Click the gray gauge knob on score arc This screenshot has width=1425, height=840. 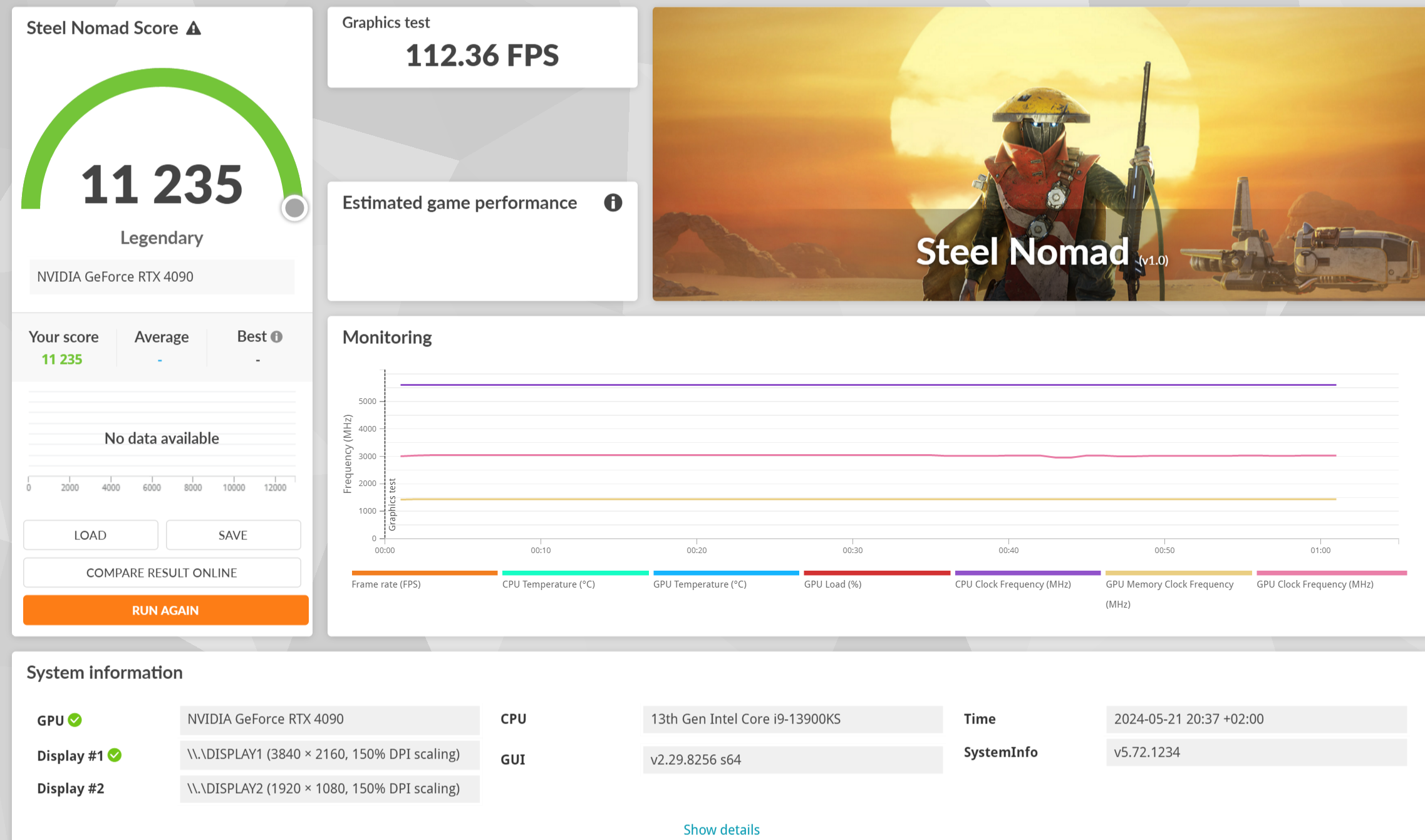tap(294, 208)
